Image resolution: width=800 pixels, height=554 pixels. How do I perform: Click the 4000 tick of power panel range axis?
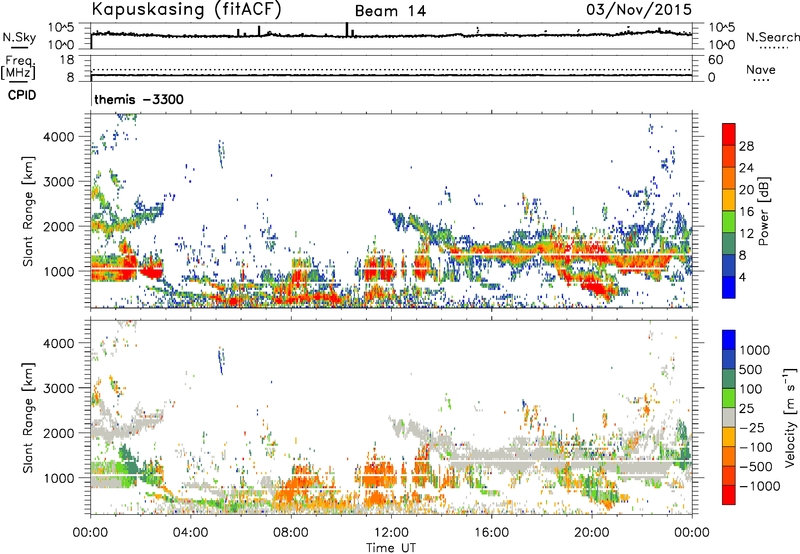[59, 137]
